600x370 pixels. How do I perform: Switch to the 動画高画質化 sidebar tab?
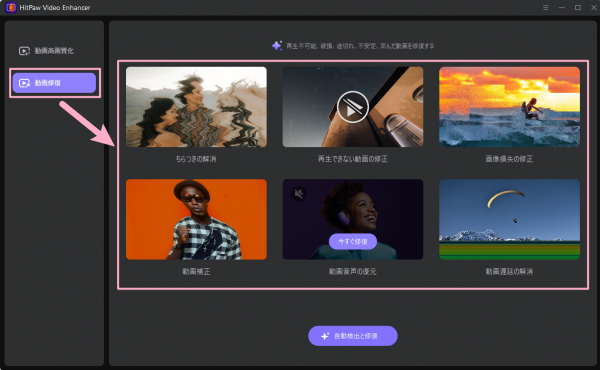point(54,51)
